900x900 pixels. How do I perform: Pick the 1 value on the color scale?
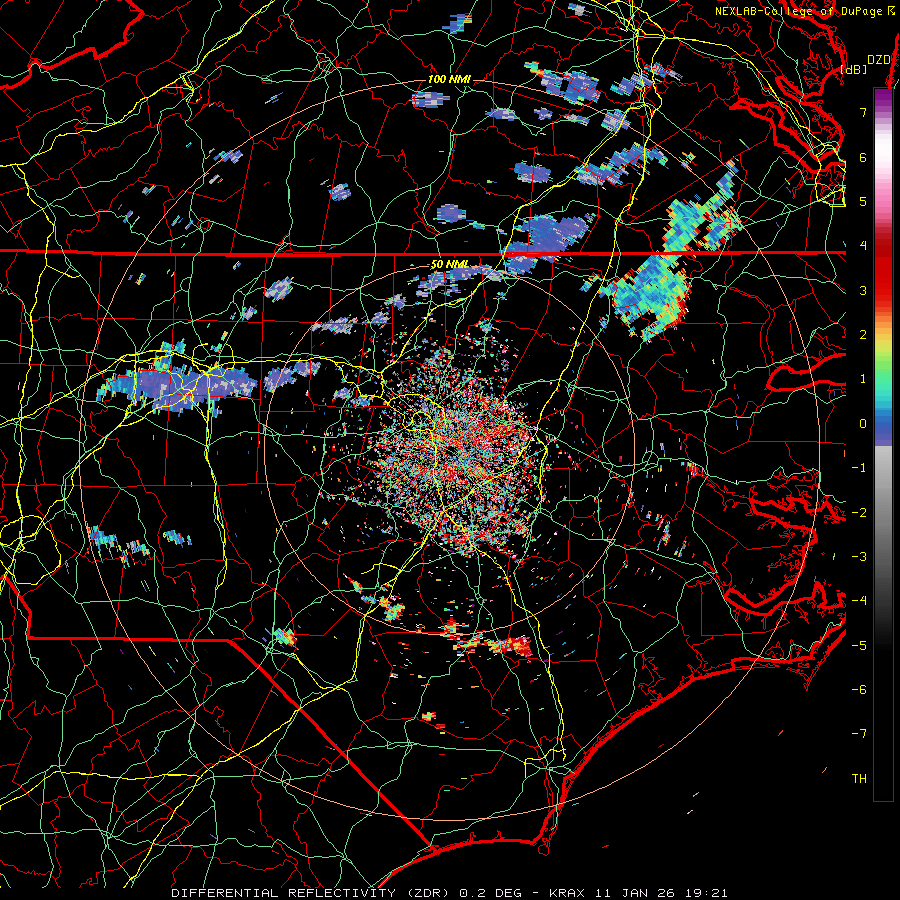(863, 379)
